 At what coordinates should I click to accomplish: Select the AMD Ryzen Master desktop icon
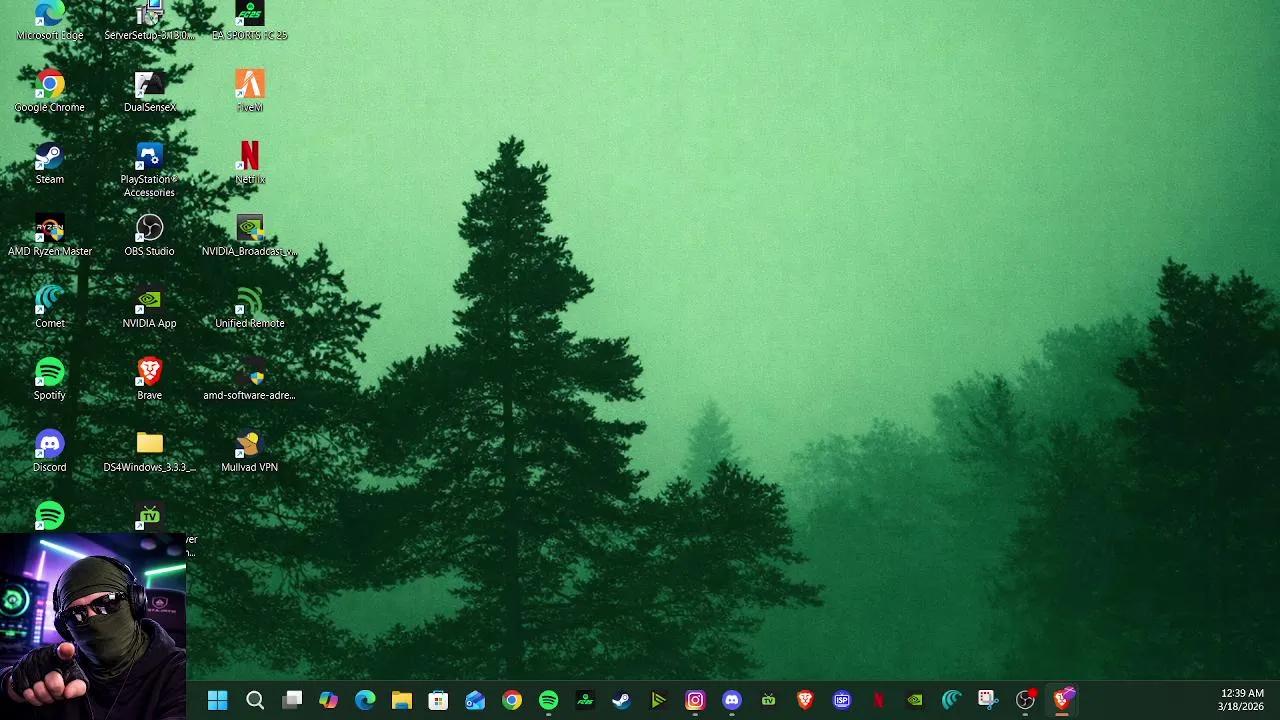50,235
